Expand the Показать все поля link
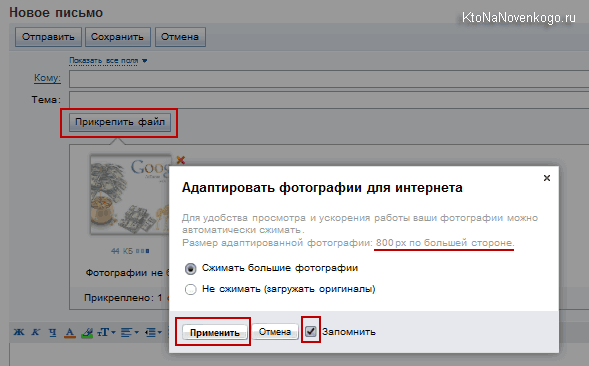 (x=108, y=60)
